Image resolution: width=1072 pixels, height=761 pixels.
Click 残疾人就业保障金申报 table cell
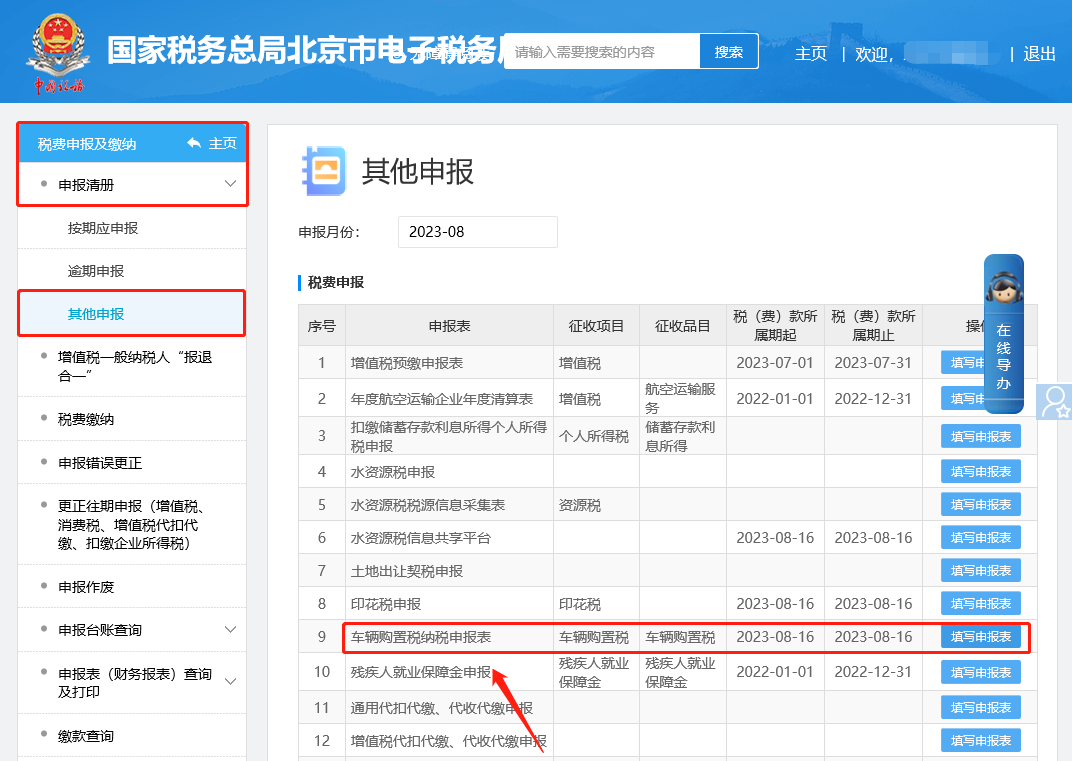(x=449, y=672)
